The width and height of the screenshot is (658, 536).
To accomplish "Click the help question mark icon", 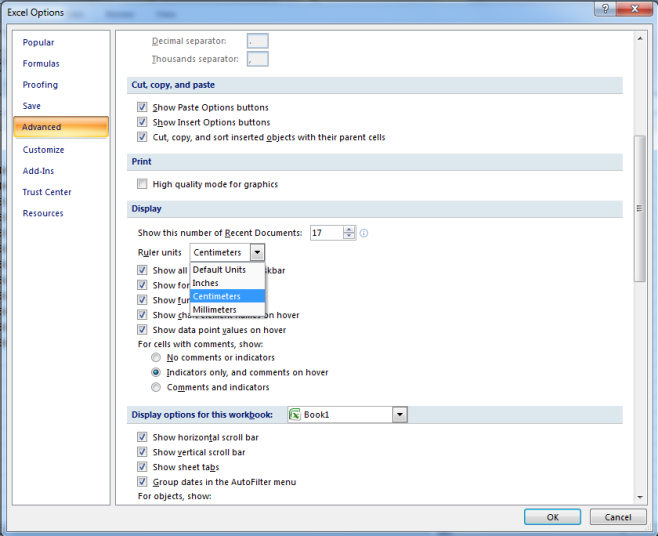I will click(605, 11).
